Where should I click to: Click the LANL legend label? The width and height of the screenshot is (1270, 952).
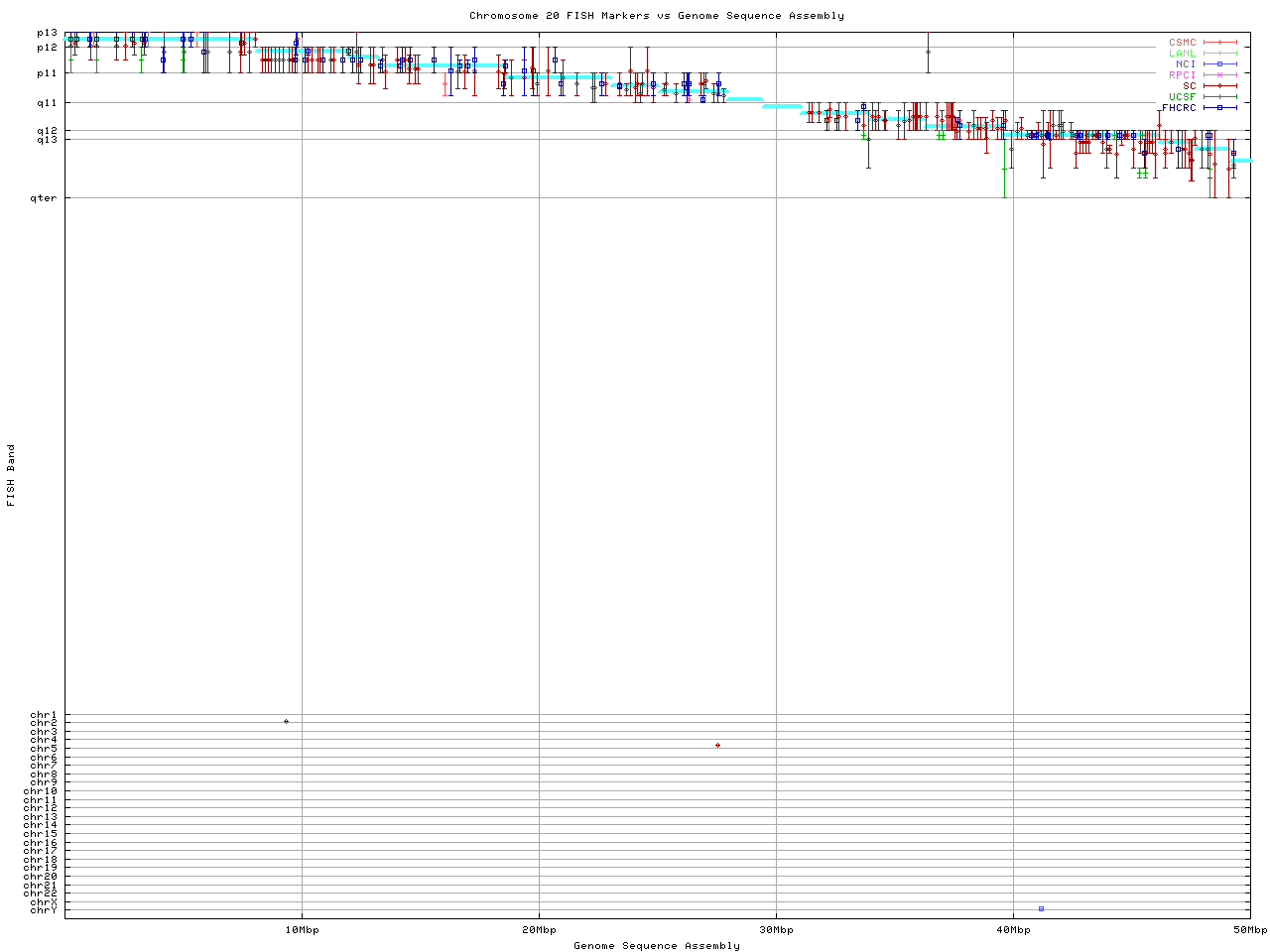pos(1182,54)
